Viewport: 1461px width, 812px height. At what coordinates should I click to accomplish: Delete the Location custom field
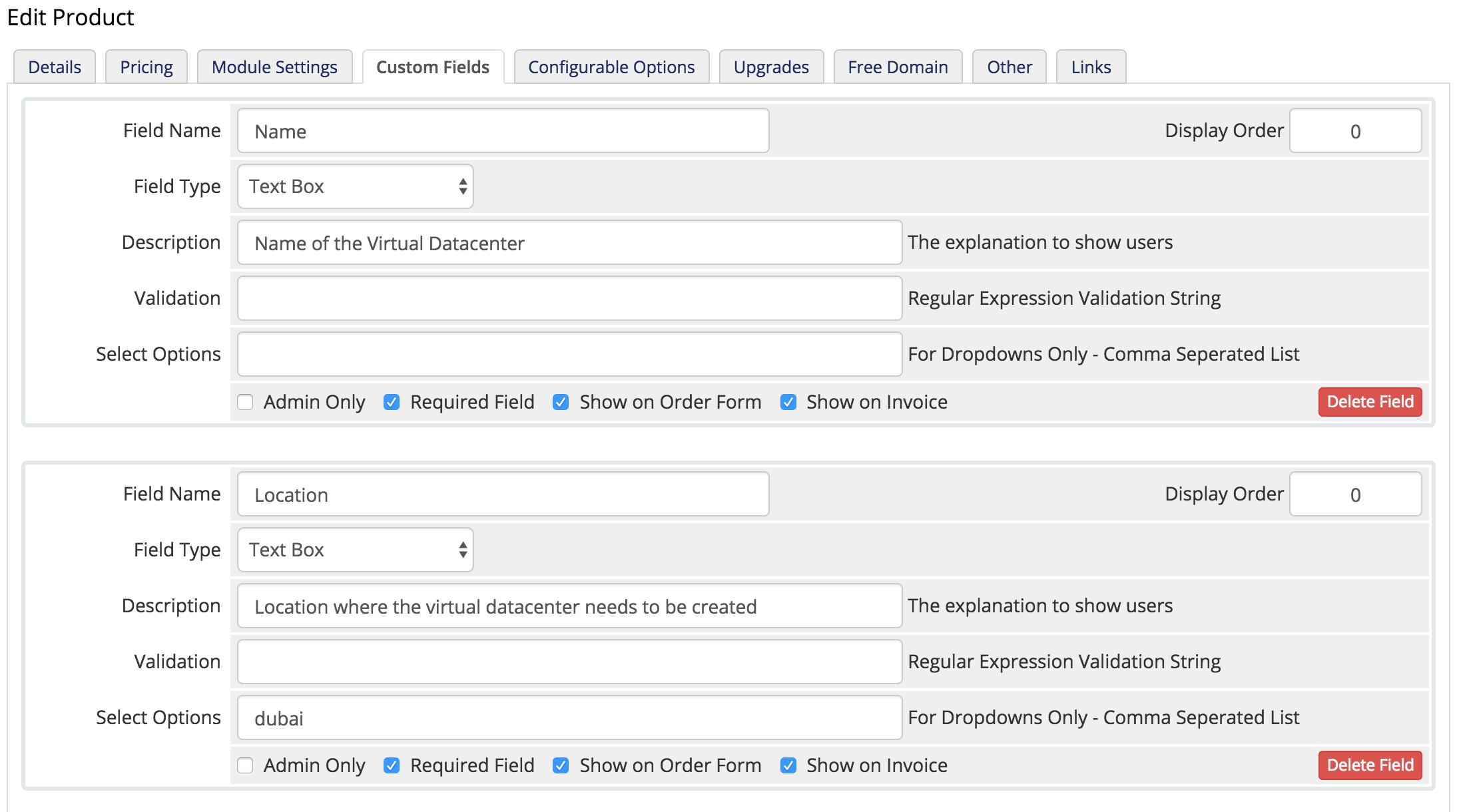coord(1370,765)
